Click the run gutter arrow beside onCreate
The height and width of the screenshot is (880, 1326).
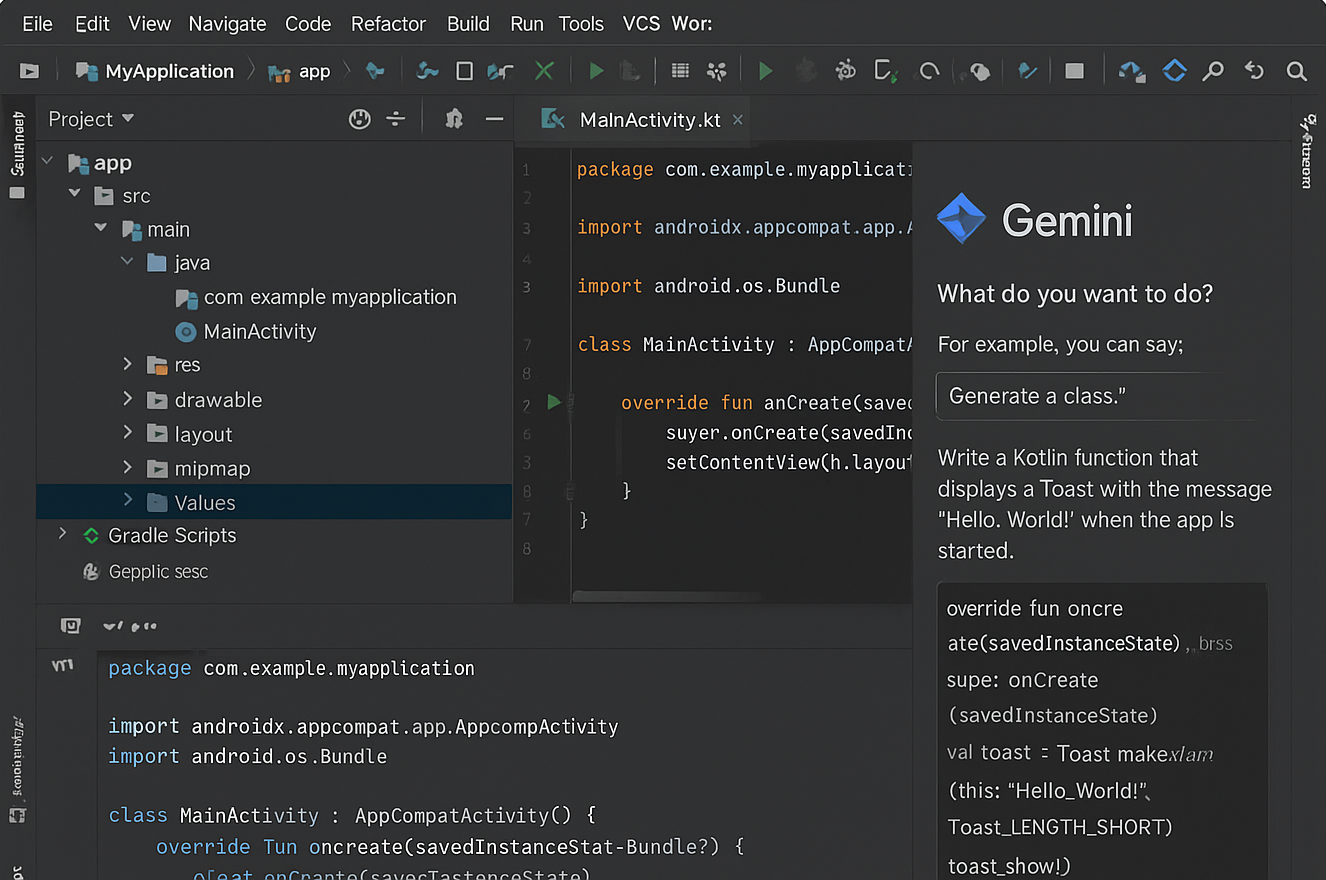coord(554,402)
